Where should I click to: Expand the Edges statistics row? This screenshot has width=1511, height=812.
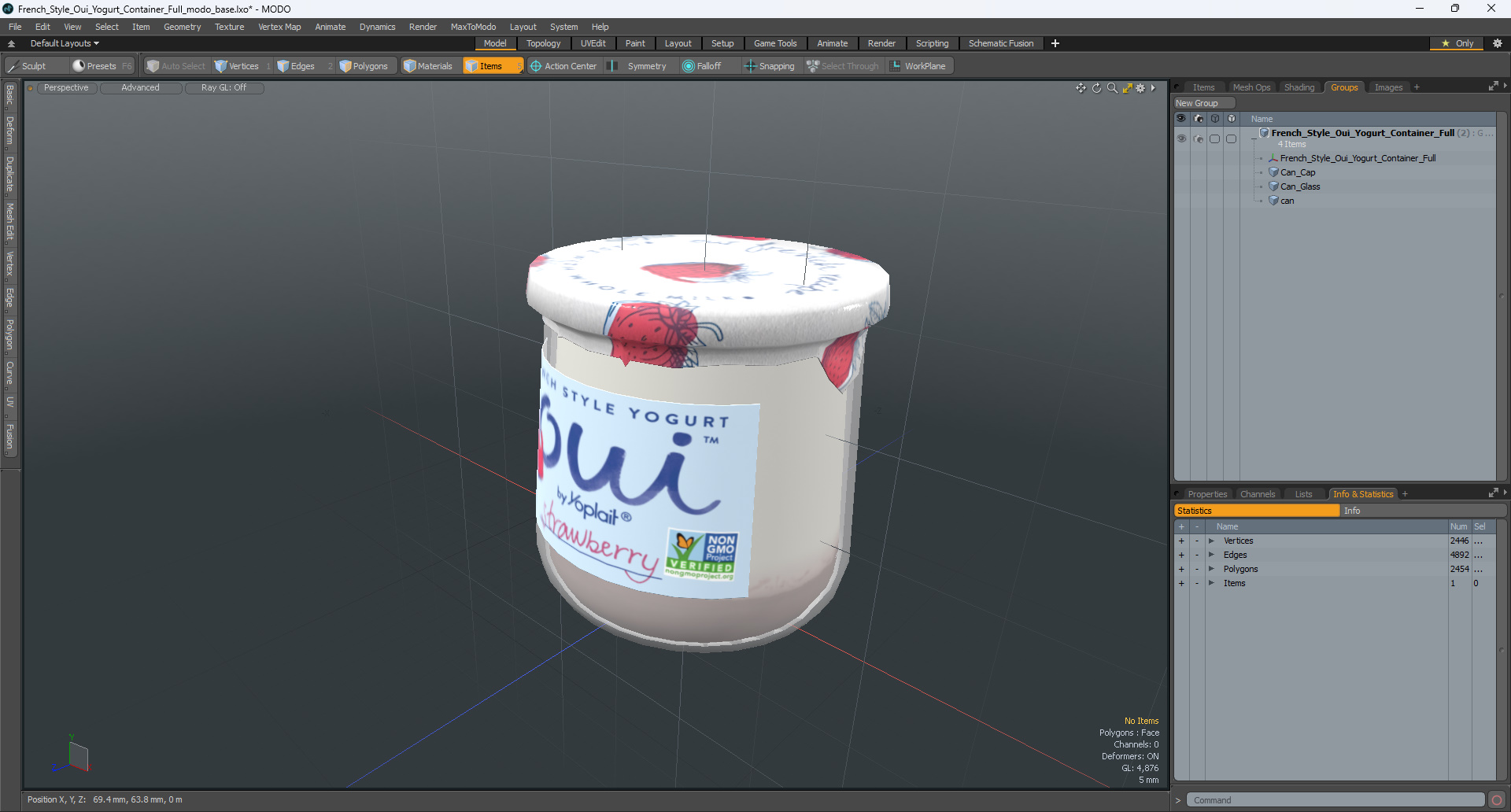[1211, 555]
